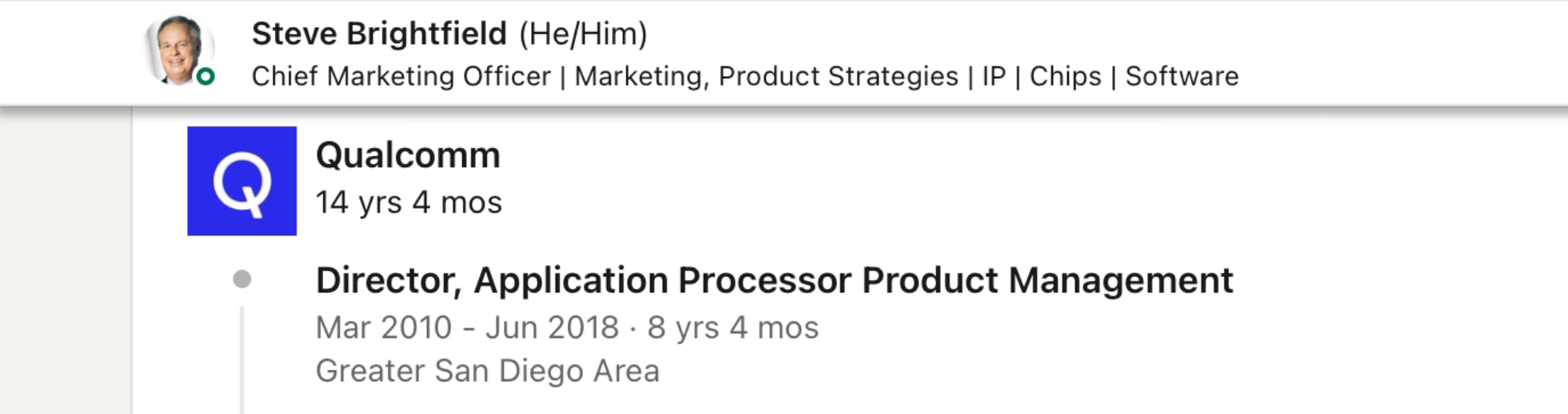This screenshot has width=1568, height=414.
Task: Click the vertical timeline connector line
Action: 241,360
